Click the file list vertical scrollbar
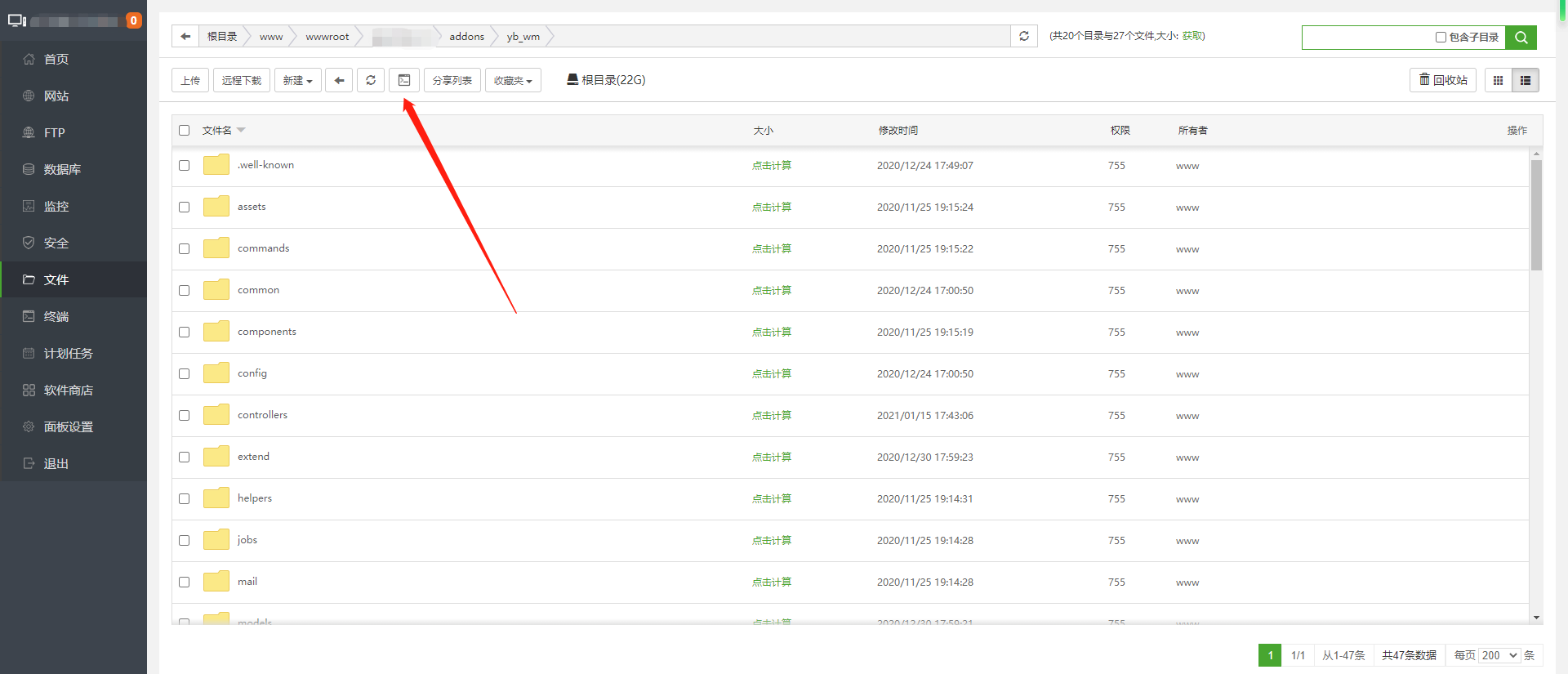The image size is (1568, 674). 1536,215
